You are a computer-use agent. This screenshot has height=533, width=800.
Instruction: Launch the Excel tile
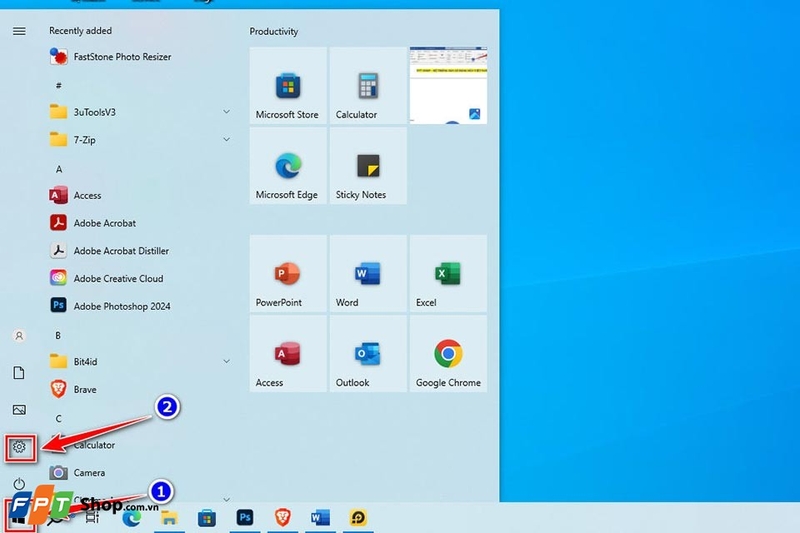tap(448, 273)
